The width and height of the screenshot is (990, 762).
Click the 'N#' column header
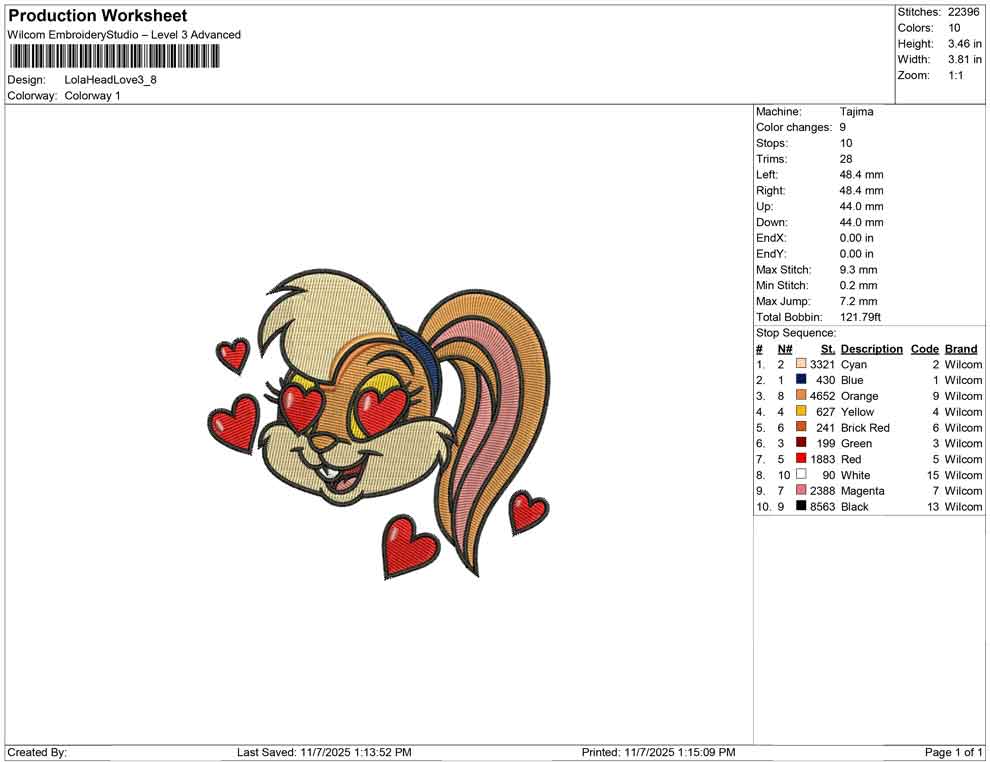coord(785,349)
